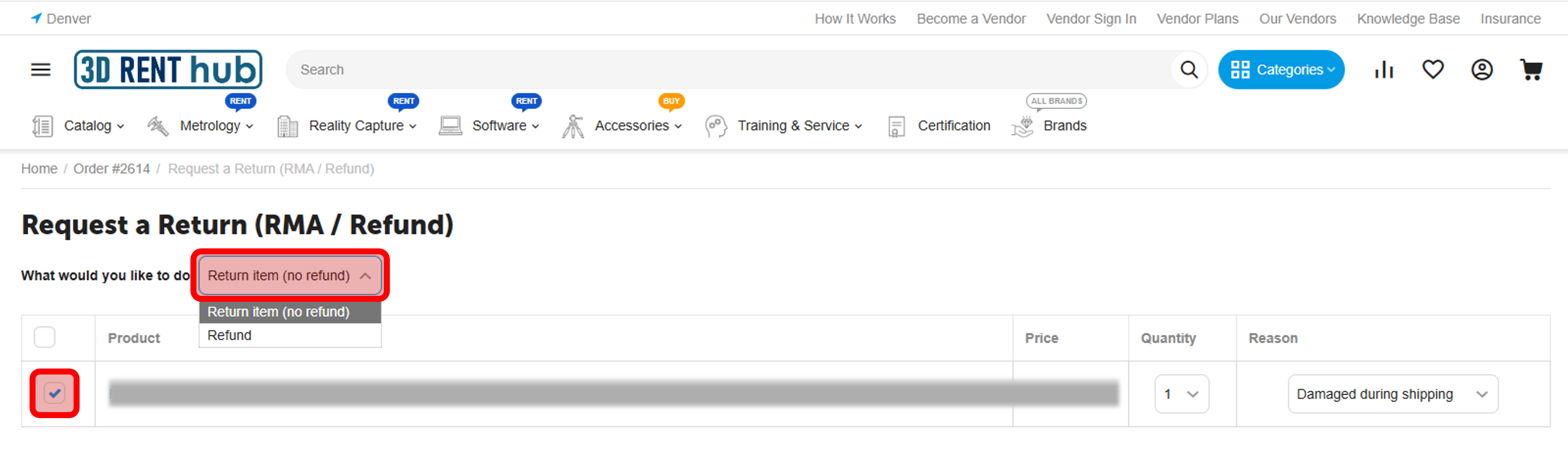Open the wishlist heart icon
The image size is (1568, 463).
pos(1432,70)
